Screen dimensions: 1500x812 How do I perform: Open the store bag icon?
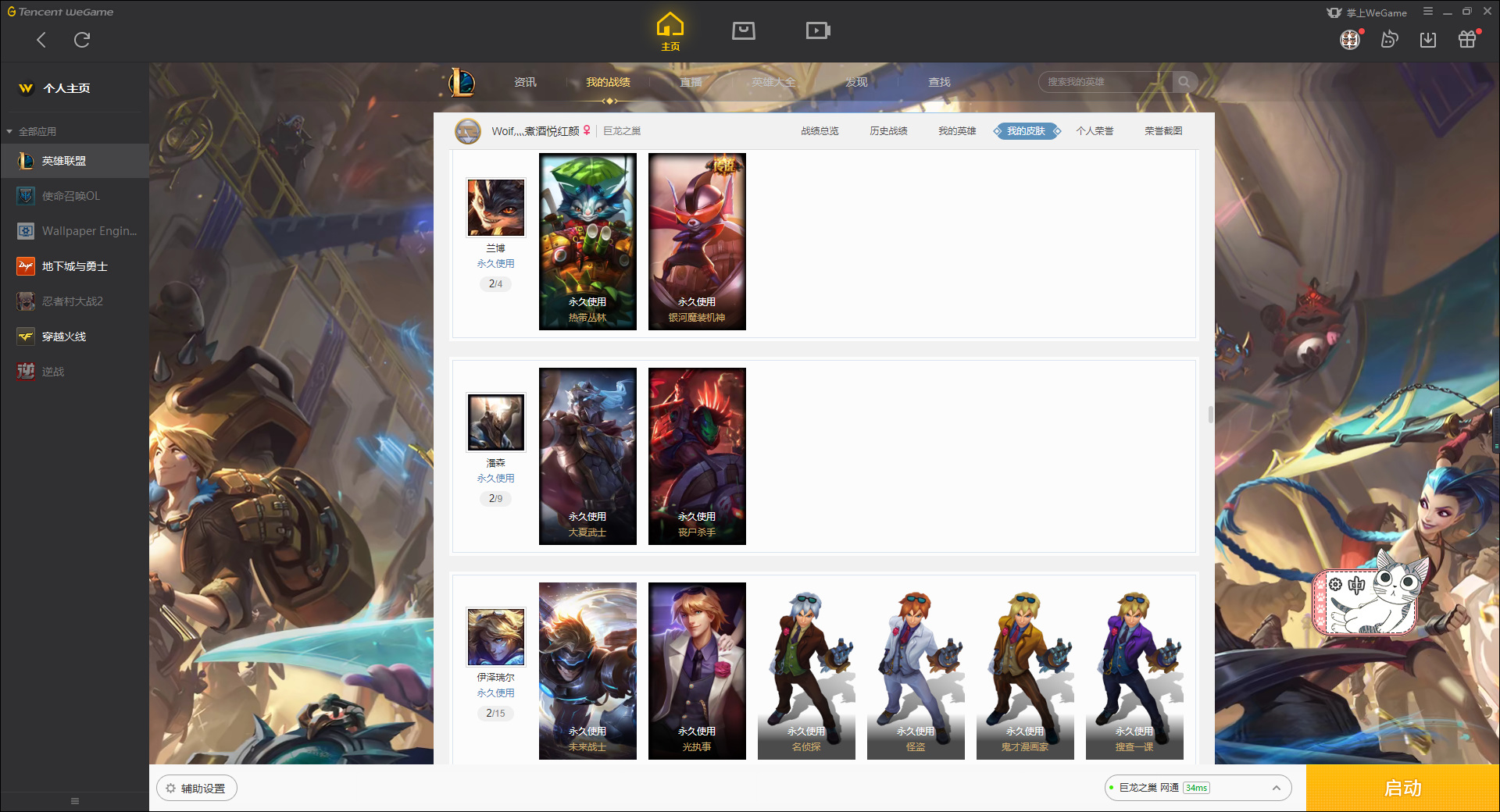click(x=744, y=30)
